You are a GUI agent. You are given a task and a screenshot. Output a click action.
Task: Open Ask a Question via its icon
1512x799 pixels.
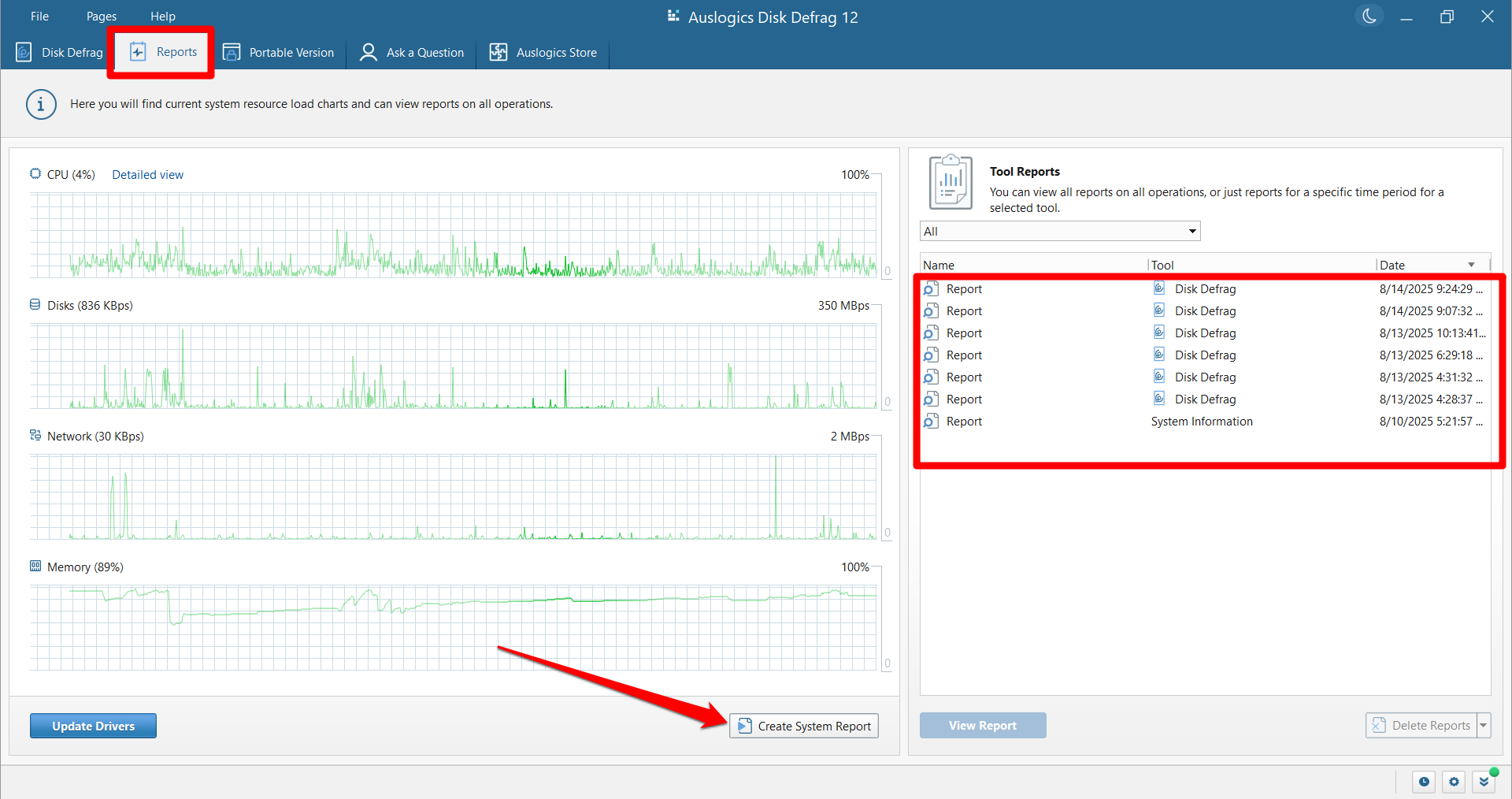coord(368,52)
